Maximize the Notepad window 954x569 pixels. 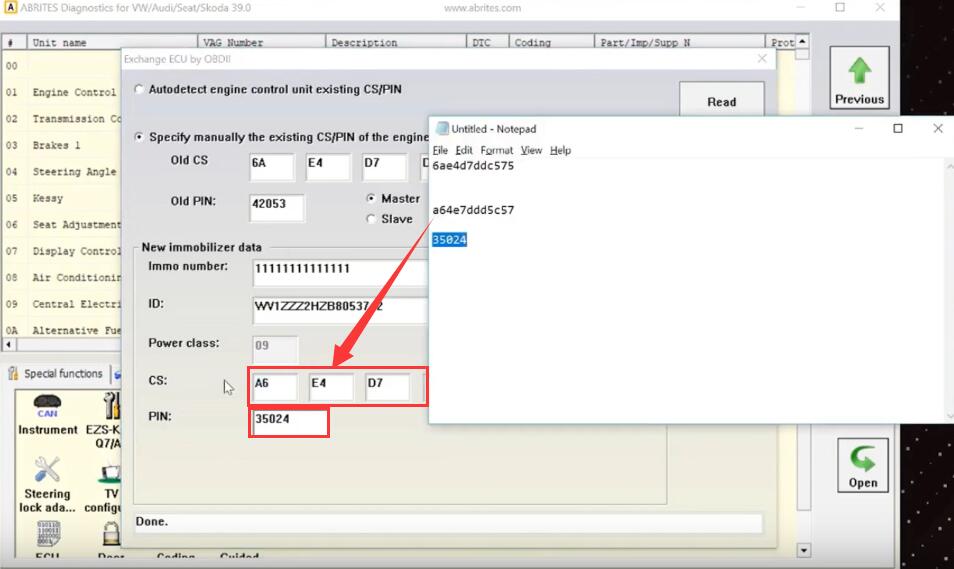pyautogui.click(x=897, y=128)
